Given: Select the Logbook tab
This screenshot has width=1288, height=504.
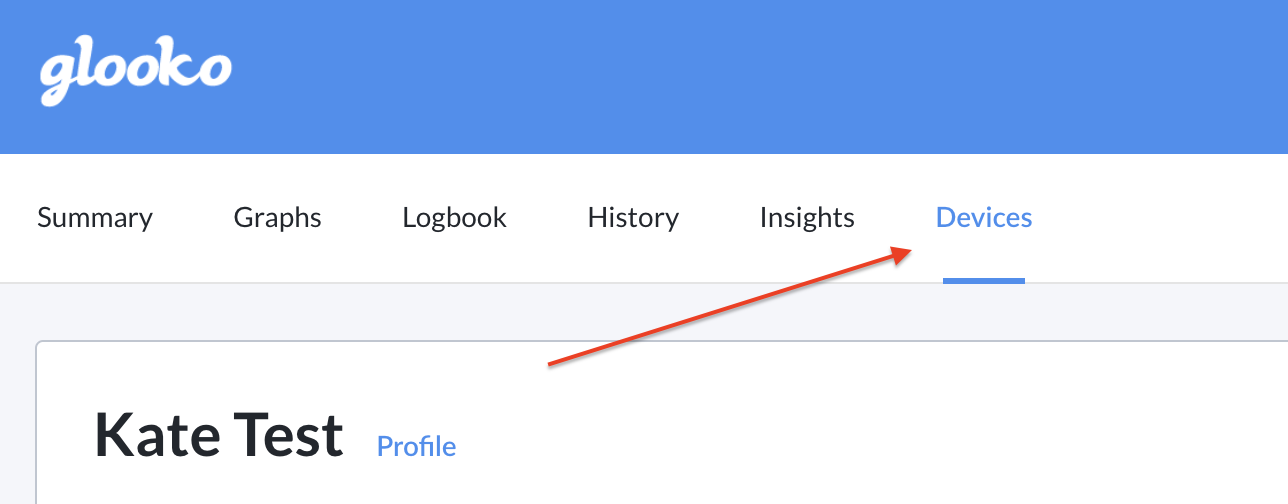Looking at the screenshot, I should (x=455, y=218).
